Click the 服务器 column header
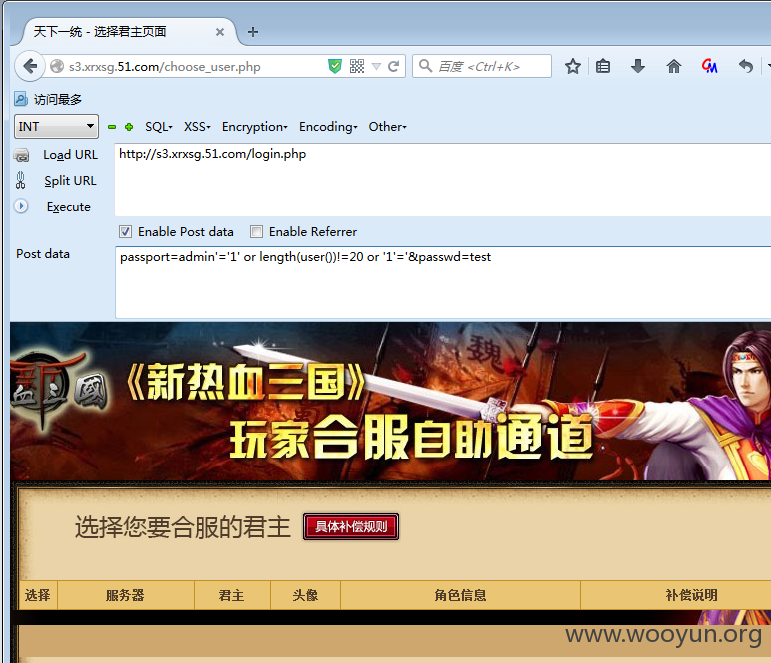771x663 pixels. (x=125, y=595)
